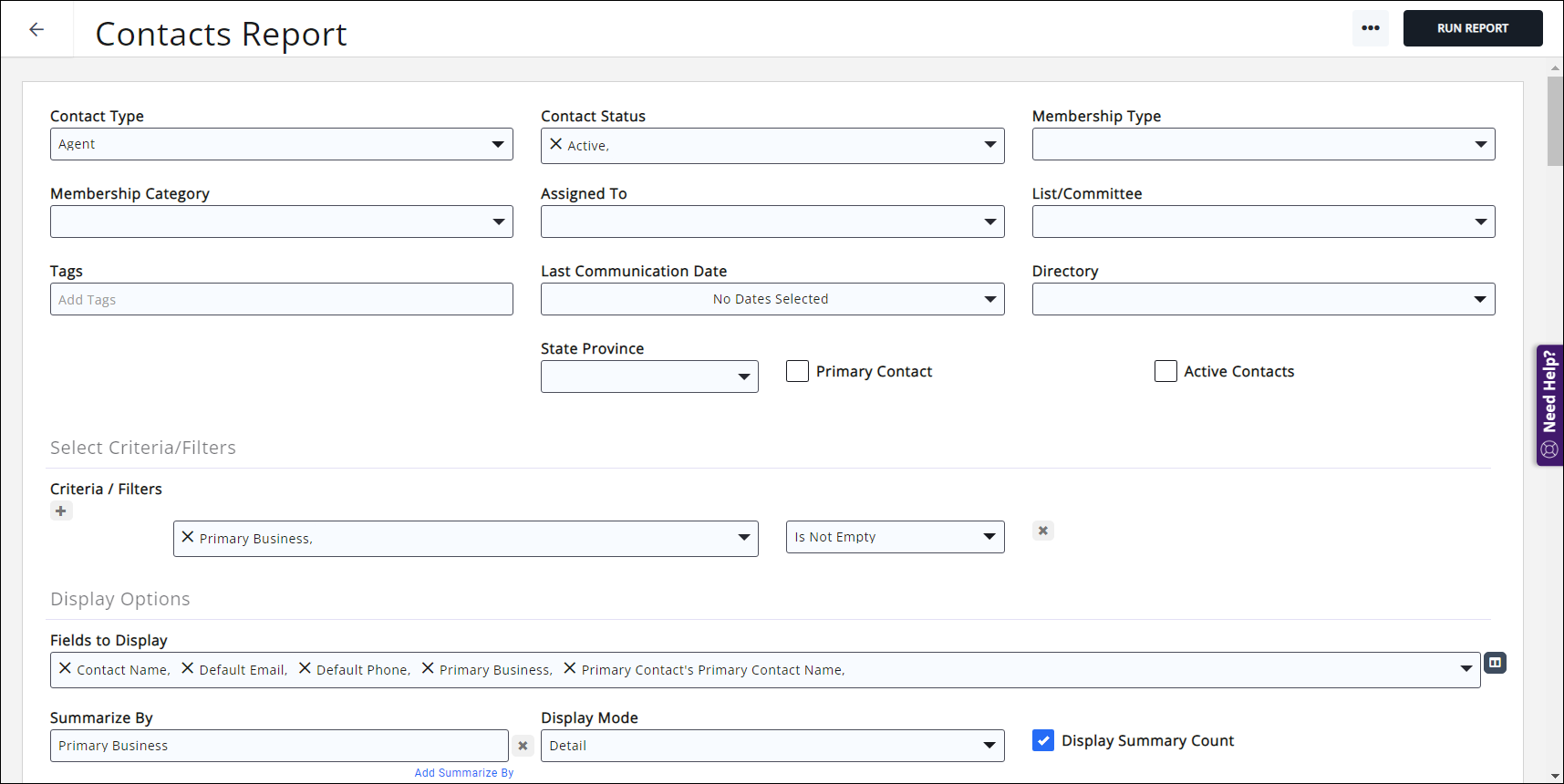This screenshot has width=1564, height=784.
Task: Expand the Contact Type dropdown
Action: pos(281,144)
